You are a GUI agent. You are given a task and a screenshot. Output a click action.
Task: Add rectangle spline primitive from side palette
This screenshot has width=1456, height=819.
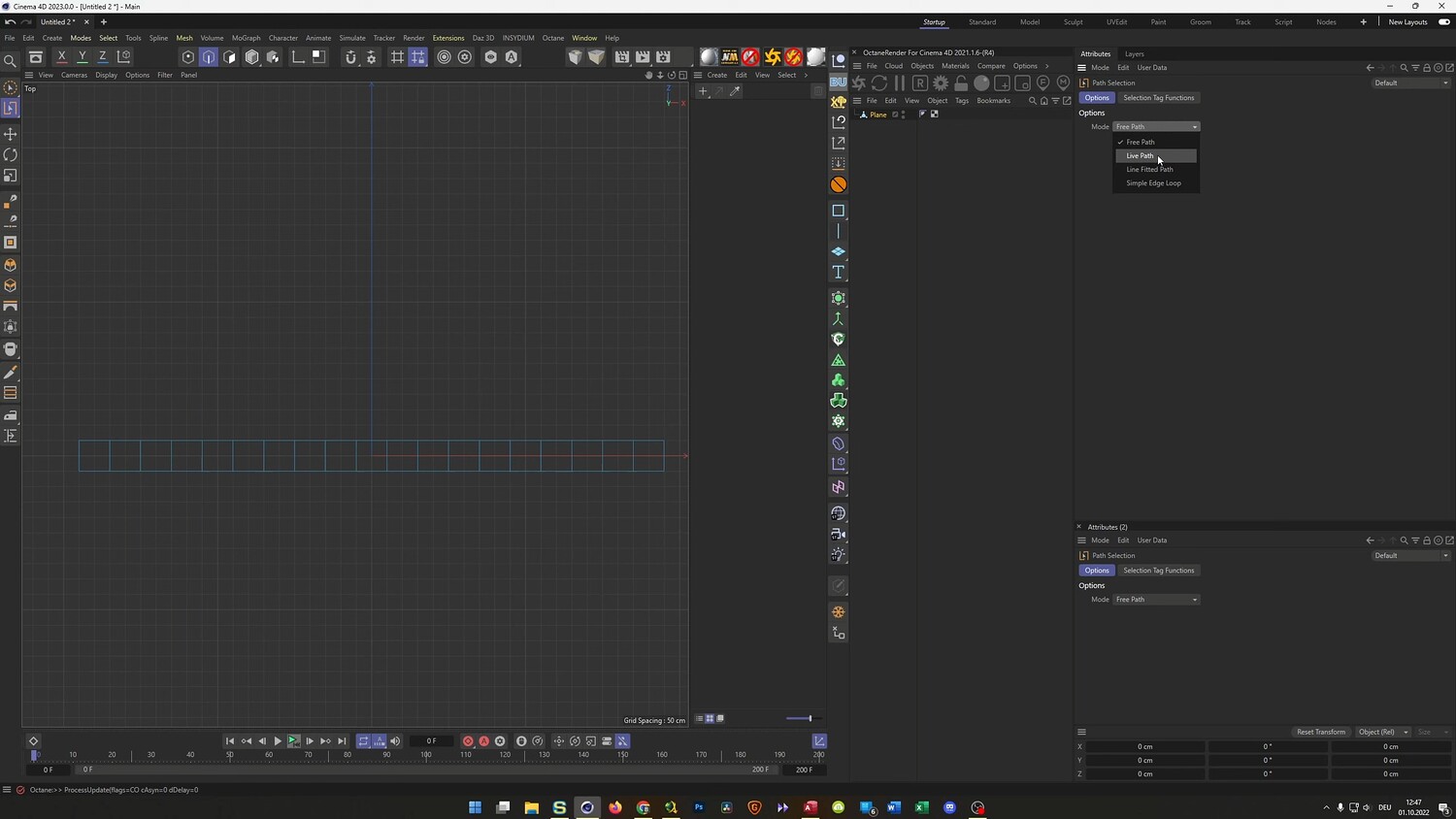839,211
